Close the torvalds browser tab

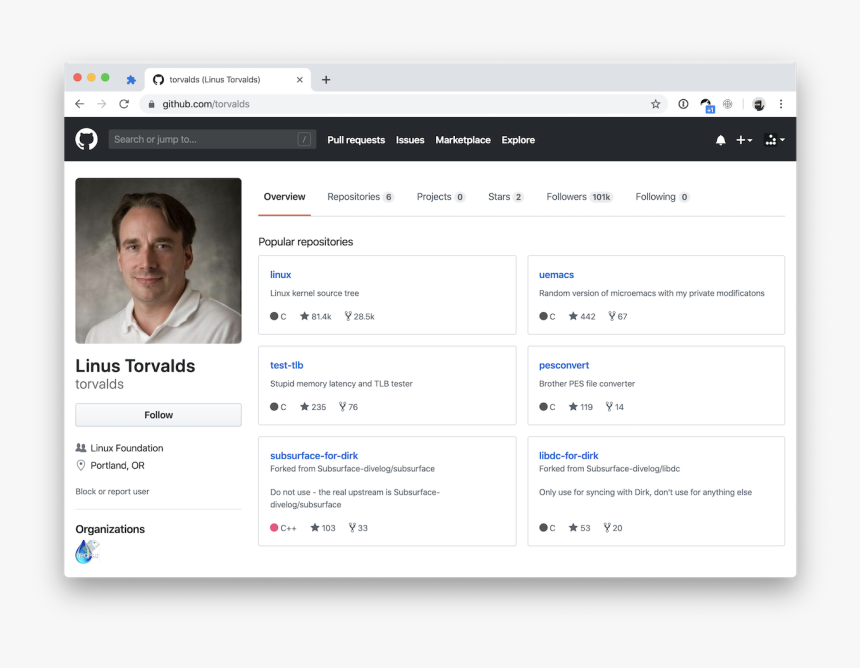[x=299, y=80]
